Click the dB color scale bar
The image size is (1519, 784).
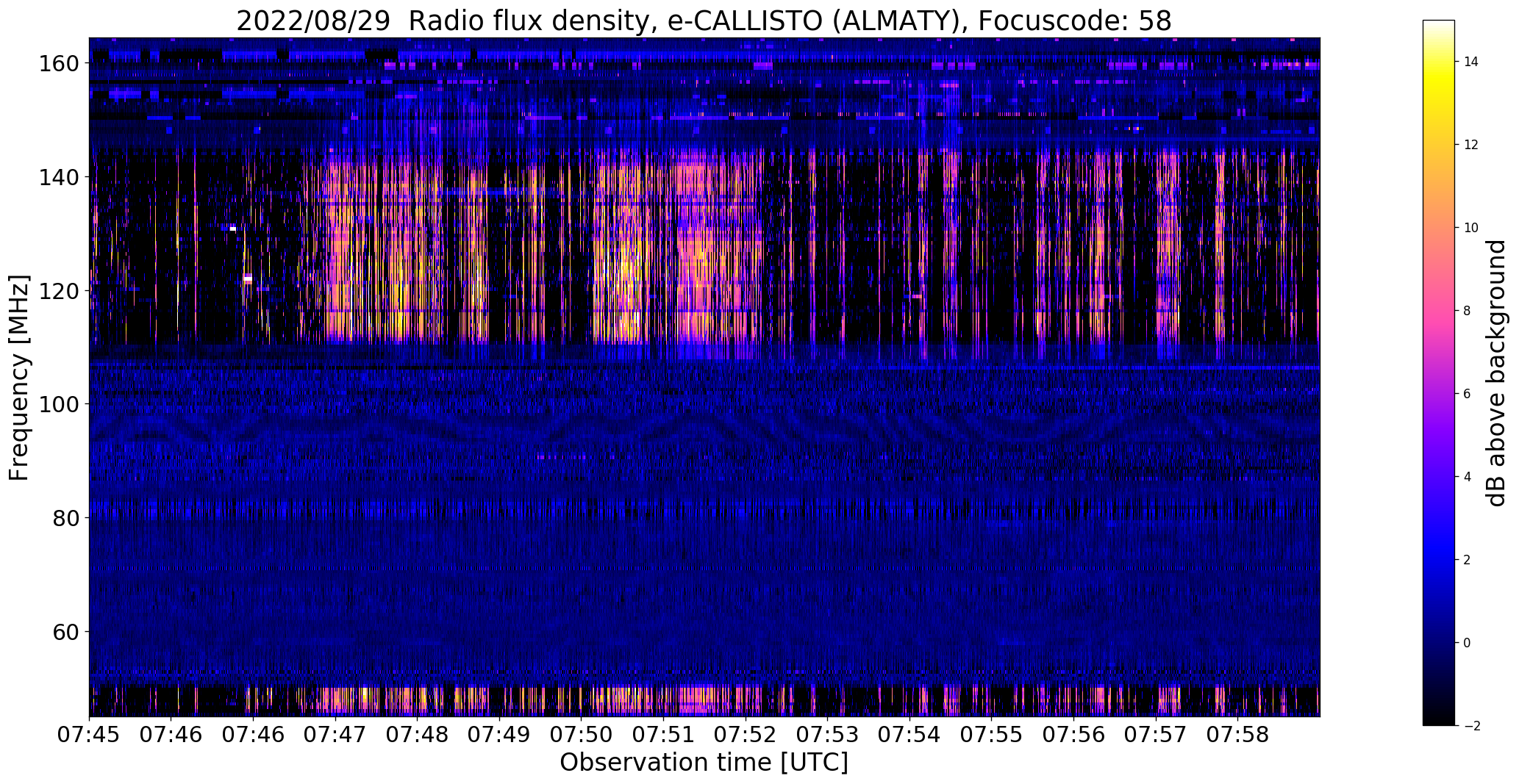tap(1438, 373)
